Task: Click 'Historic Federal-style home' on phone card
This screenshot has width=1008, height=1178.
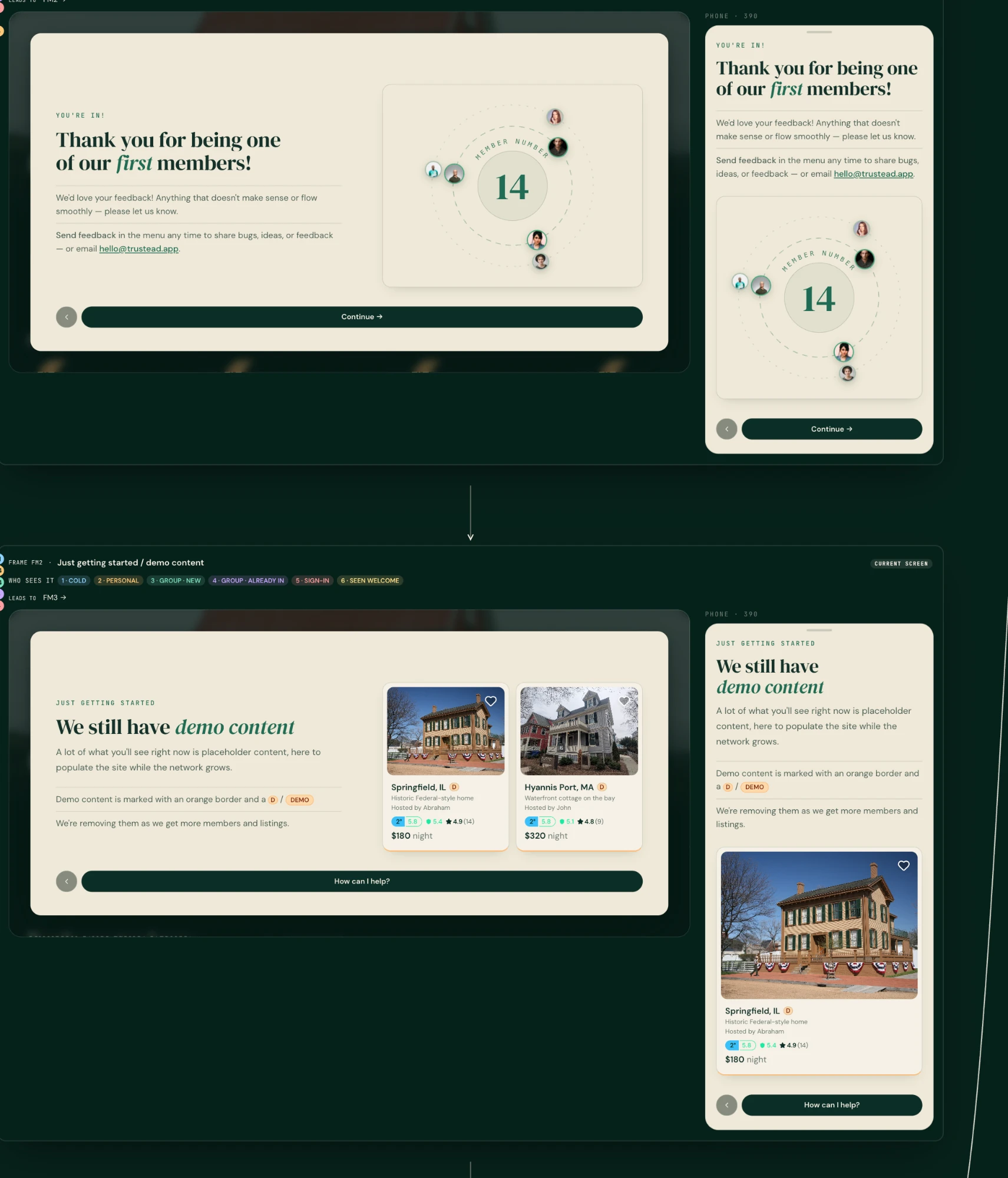Action: pyautogui.click(x=766, y=1023)
